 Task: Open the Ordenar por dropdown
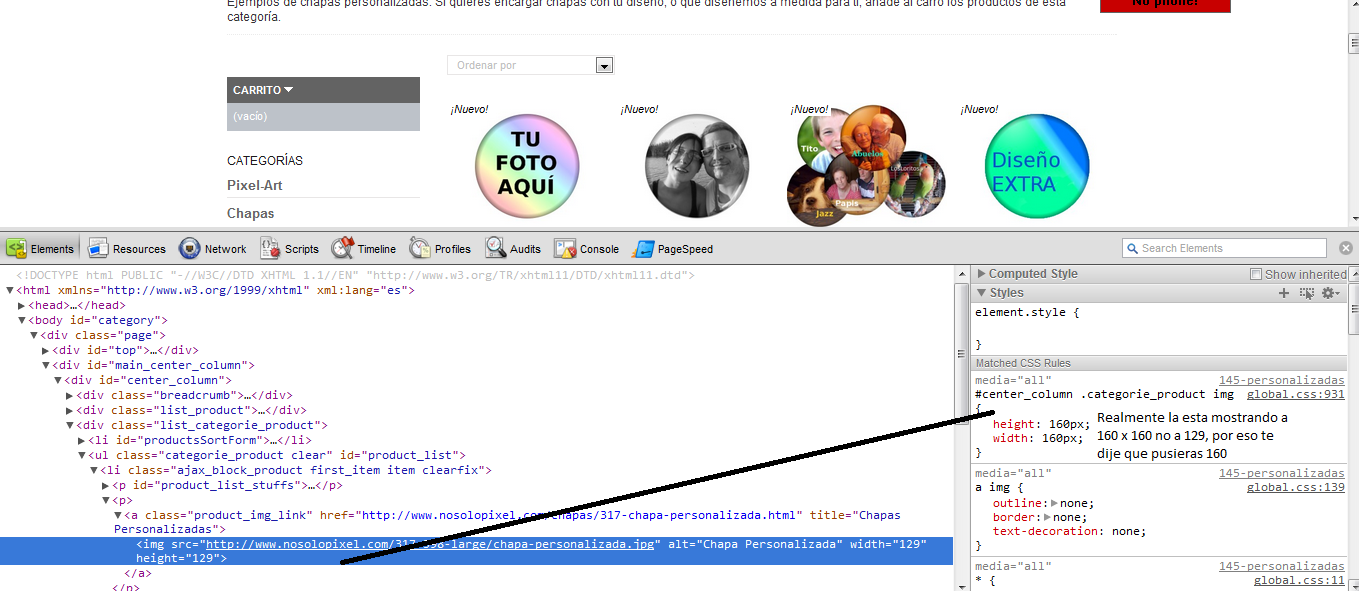(x=604, y=64)
